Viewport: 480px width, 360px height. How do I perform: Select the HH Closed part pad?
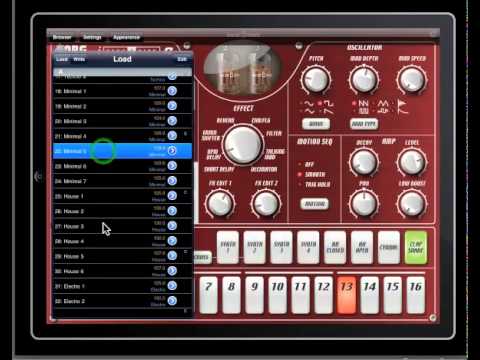click(x=335, y=247)
